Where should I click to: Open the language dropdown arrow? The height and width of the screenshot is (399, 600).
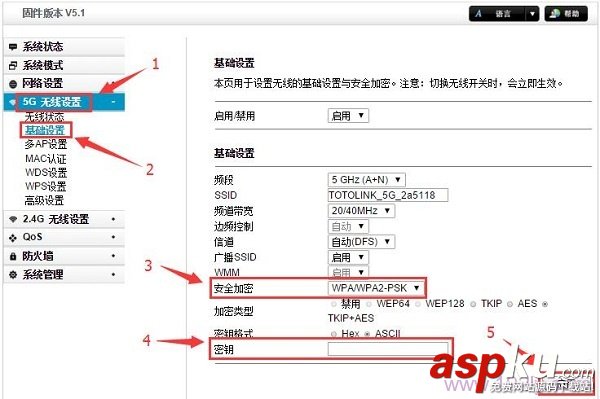[532, 14]
